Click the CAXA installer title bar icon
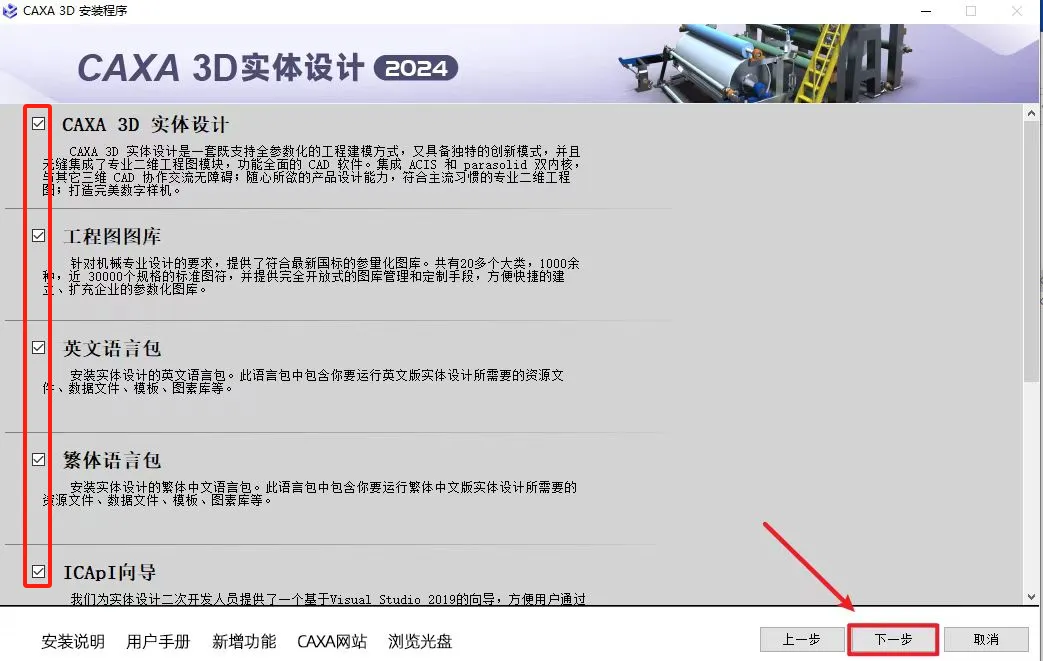 (x=10, y=11)
